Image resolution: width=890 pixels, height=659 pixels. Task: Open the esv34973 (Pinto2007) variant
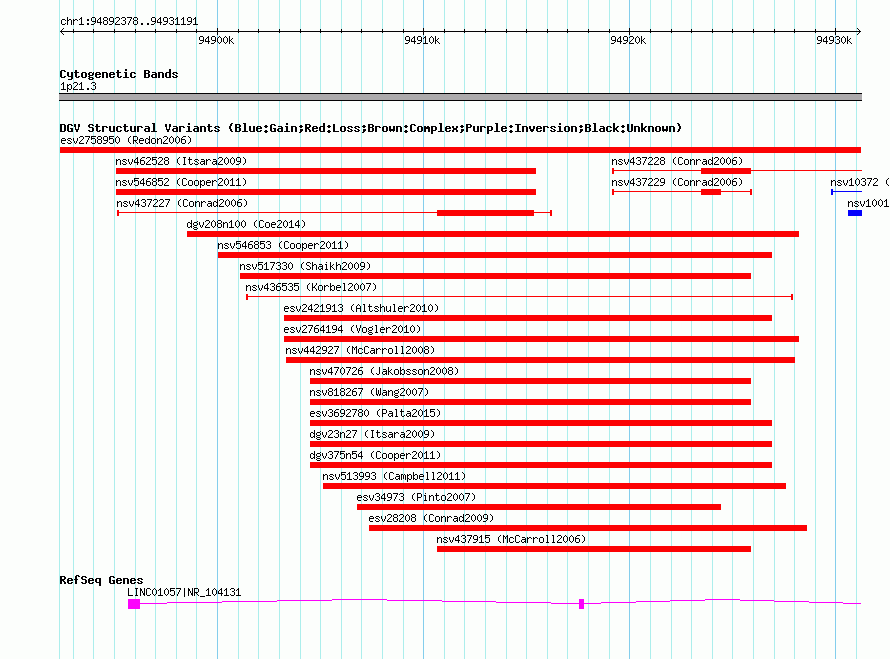[x=539, y=507]
